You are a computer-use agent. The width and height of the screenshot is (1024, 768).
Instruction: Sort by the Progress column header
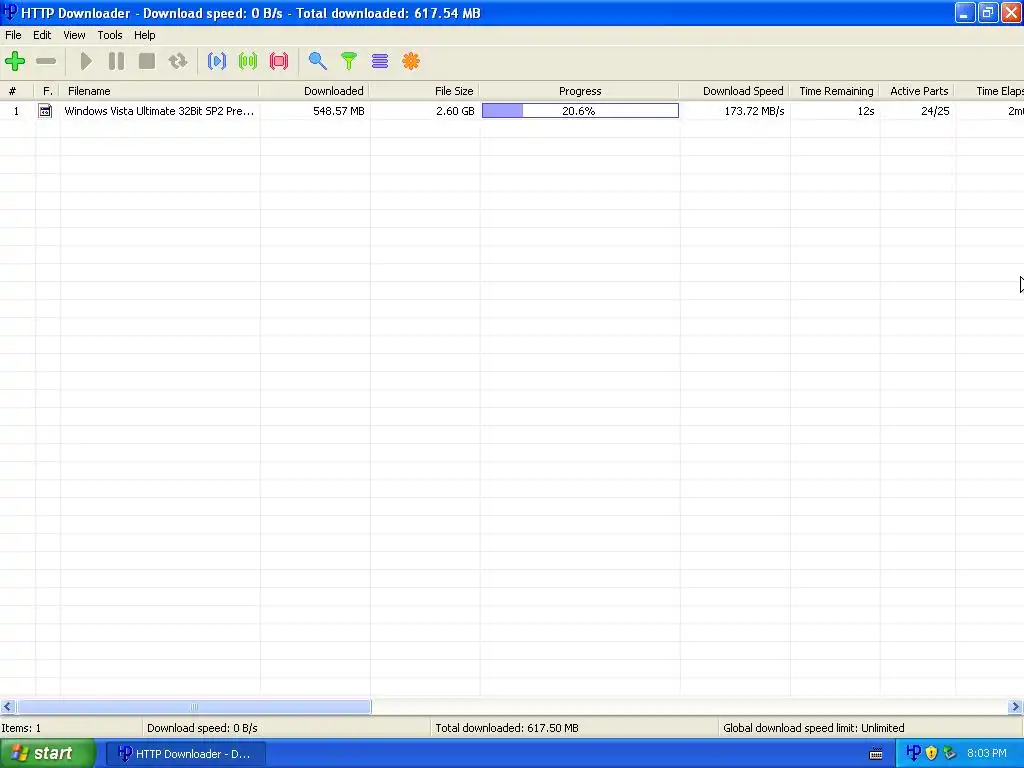coord(580,91)
